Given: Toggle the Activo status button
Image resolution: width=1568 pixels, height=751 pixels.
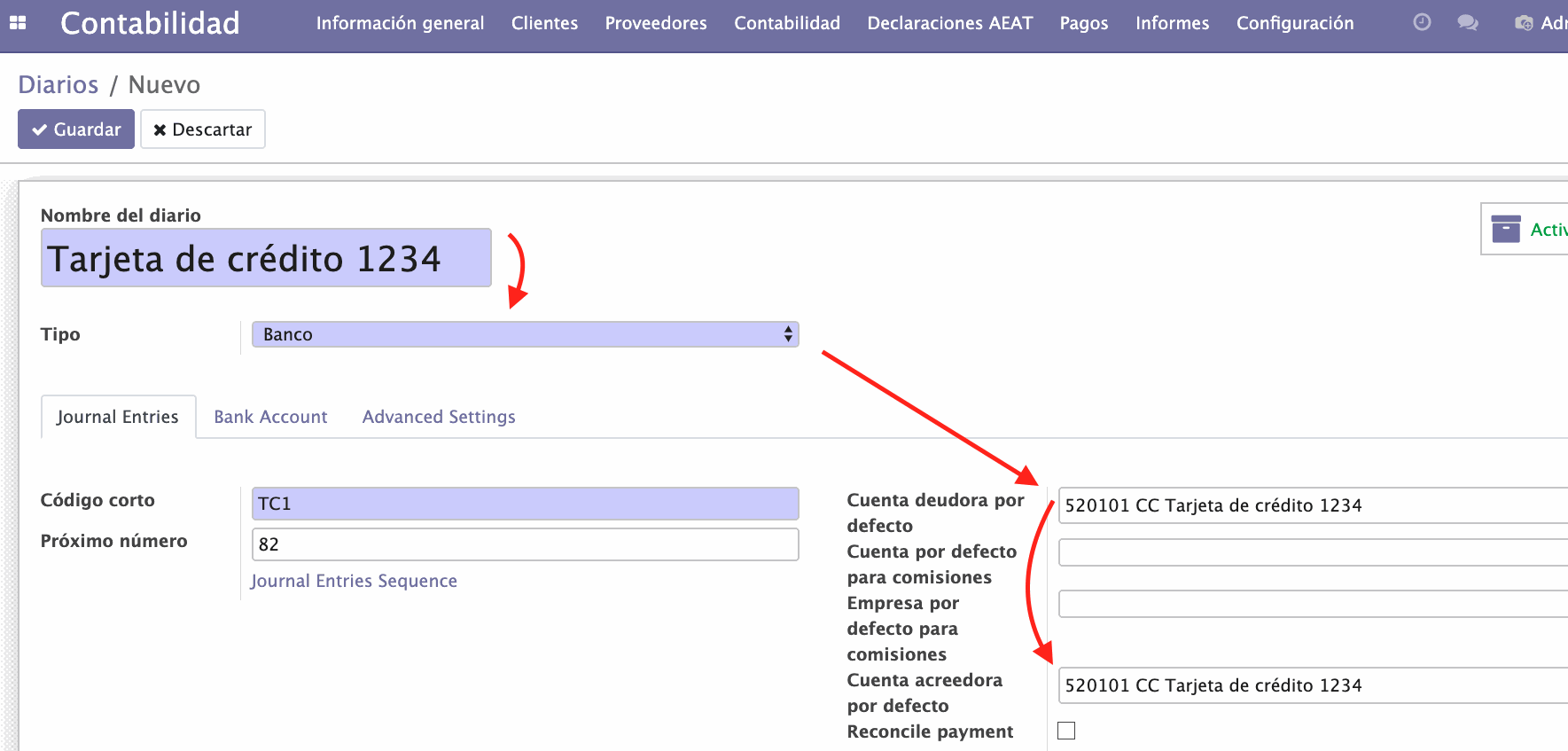Looking at the screenshot, I should 1525,229.
